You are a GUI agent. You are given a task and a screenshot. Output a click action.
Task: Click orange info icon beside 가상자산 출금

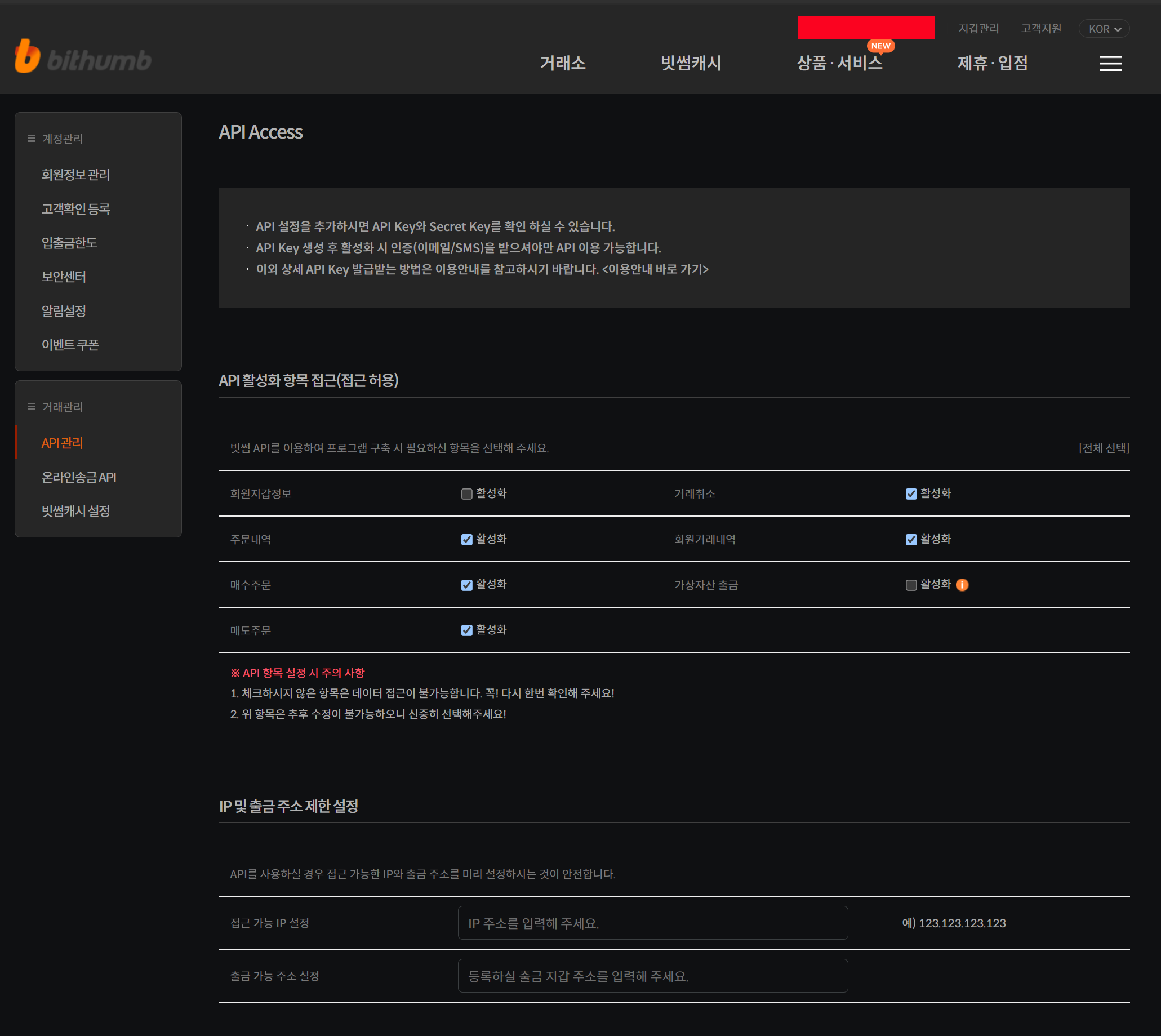click(962, 585)
